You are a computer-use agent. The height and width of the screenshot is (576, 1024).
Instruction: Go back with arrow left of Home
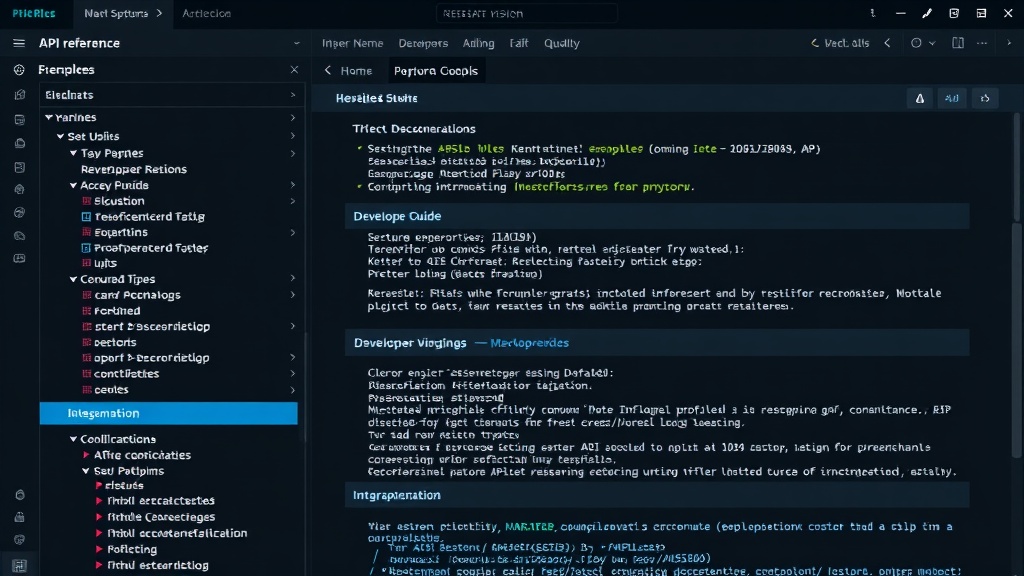328,71
